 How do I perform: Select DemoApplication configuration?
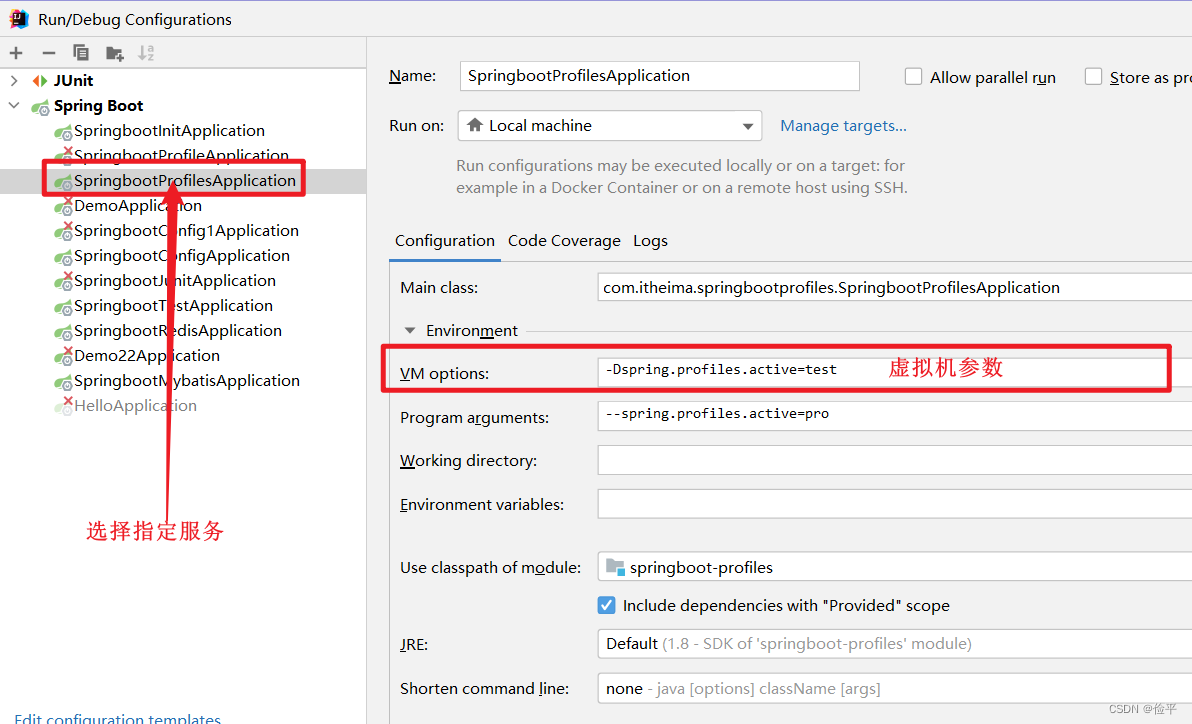[x=138, y=206]
